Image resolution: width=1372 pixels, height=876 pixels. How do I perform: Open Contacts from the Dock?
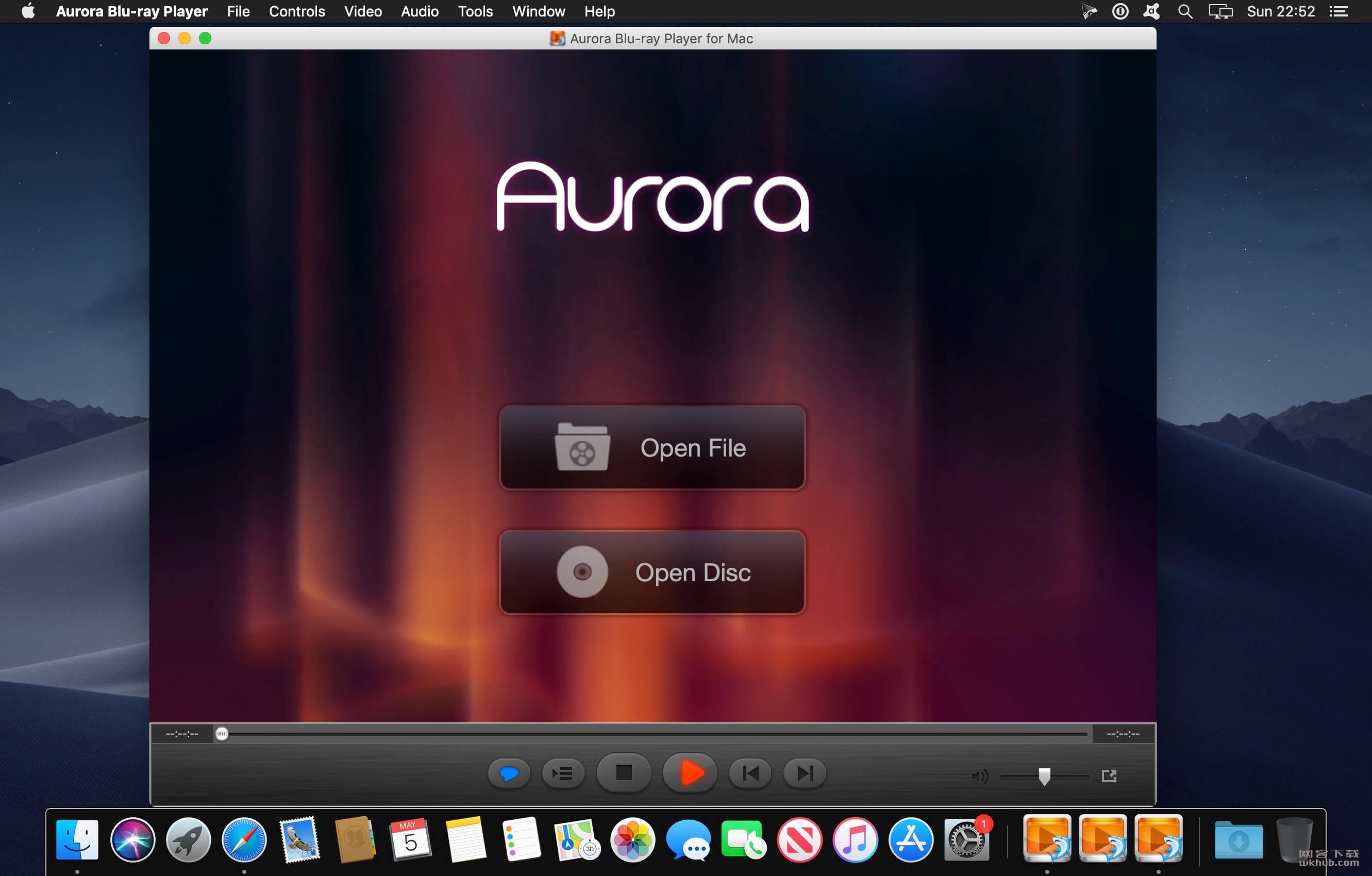[355, 839]
